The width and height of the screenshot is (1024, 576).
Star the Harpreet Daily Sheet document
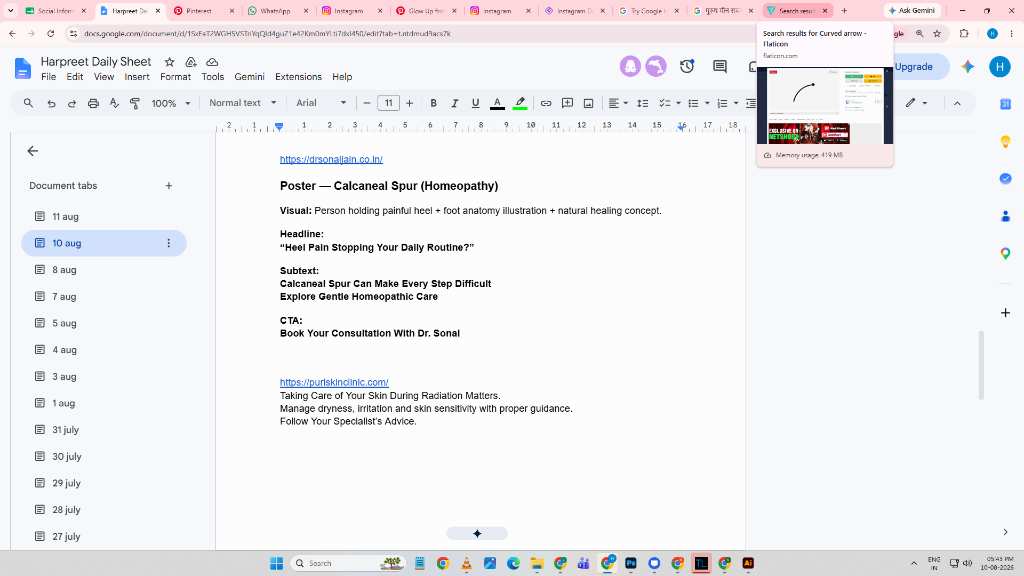(169, 62)
